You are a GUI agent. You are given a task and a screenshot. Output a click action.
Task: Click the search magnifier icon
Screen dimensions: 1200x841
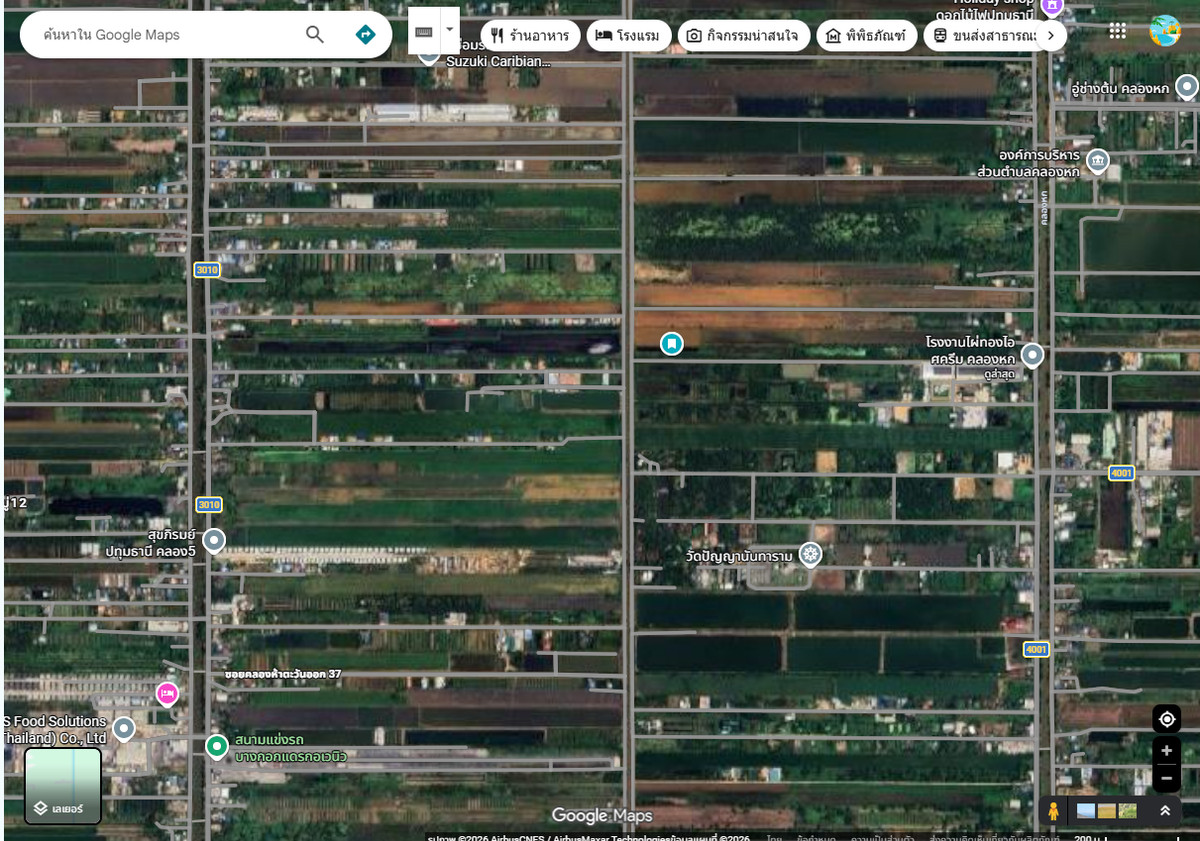coord(315,35)
